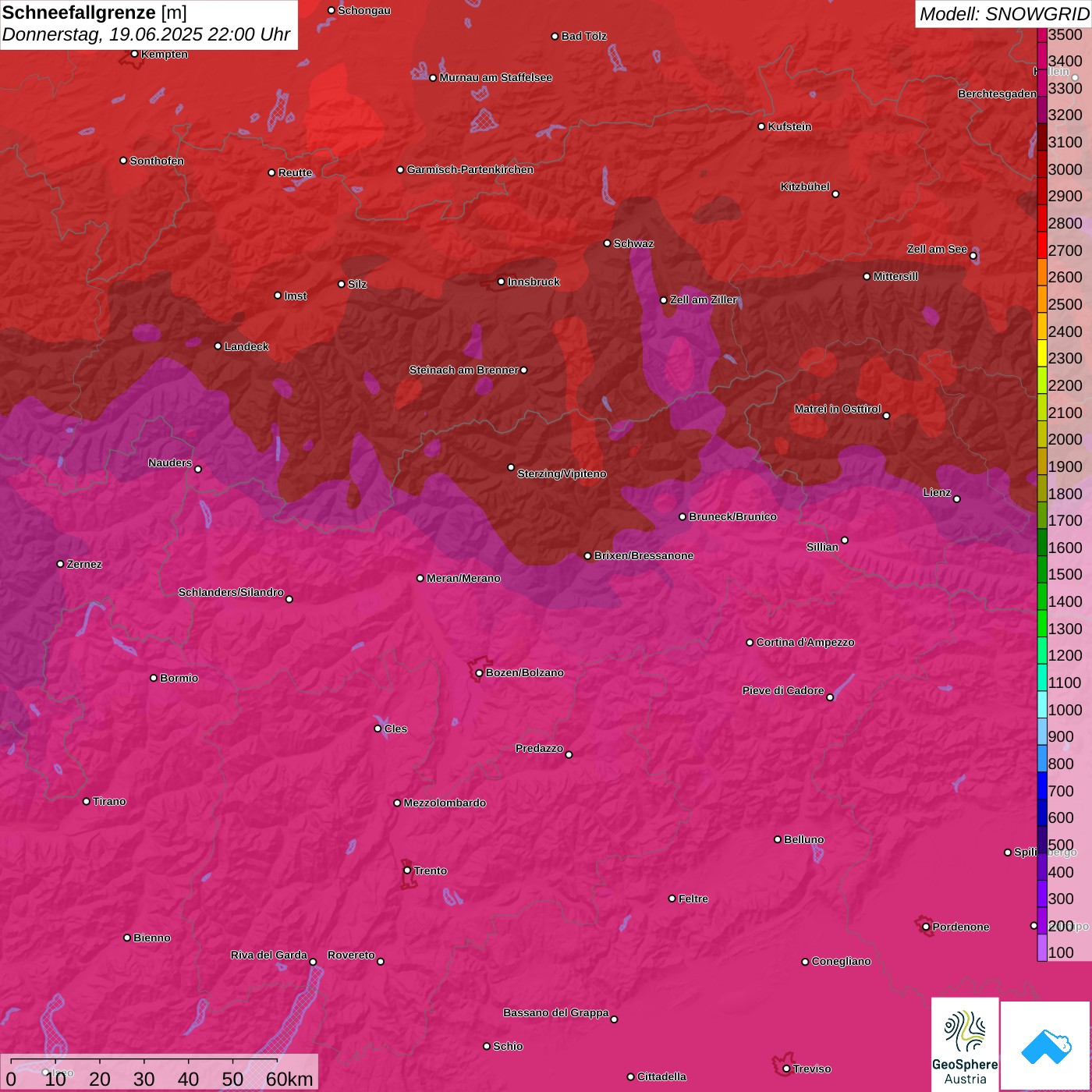
Task: Click the Cles label
Action: [395, 729]
